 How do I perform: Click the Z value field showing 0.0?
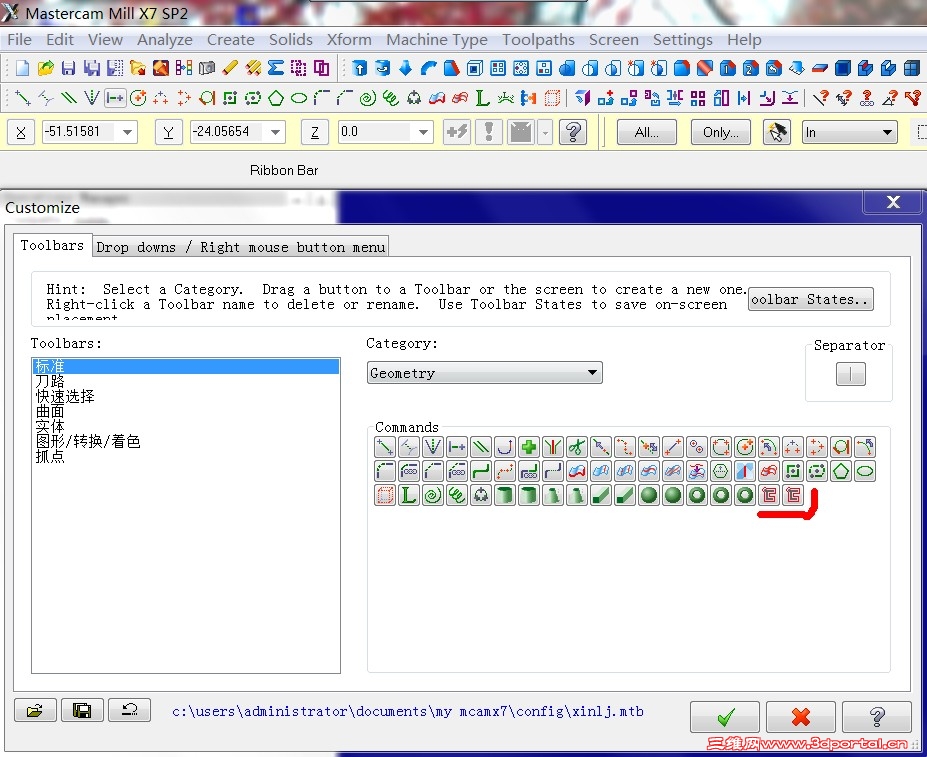pyautogui.click(x=375, y=132)
